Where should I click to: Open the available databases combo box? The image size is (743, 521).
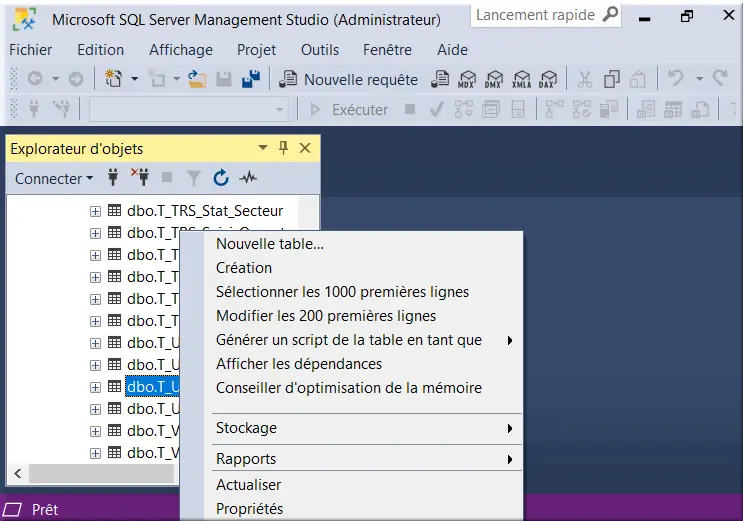pos(189,110)
